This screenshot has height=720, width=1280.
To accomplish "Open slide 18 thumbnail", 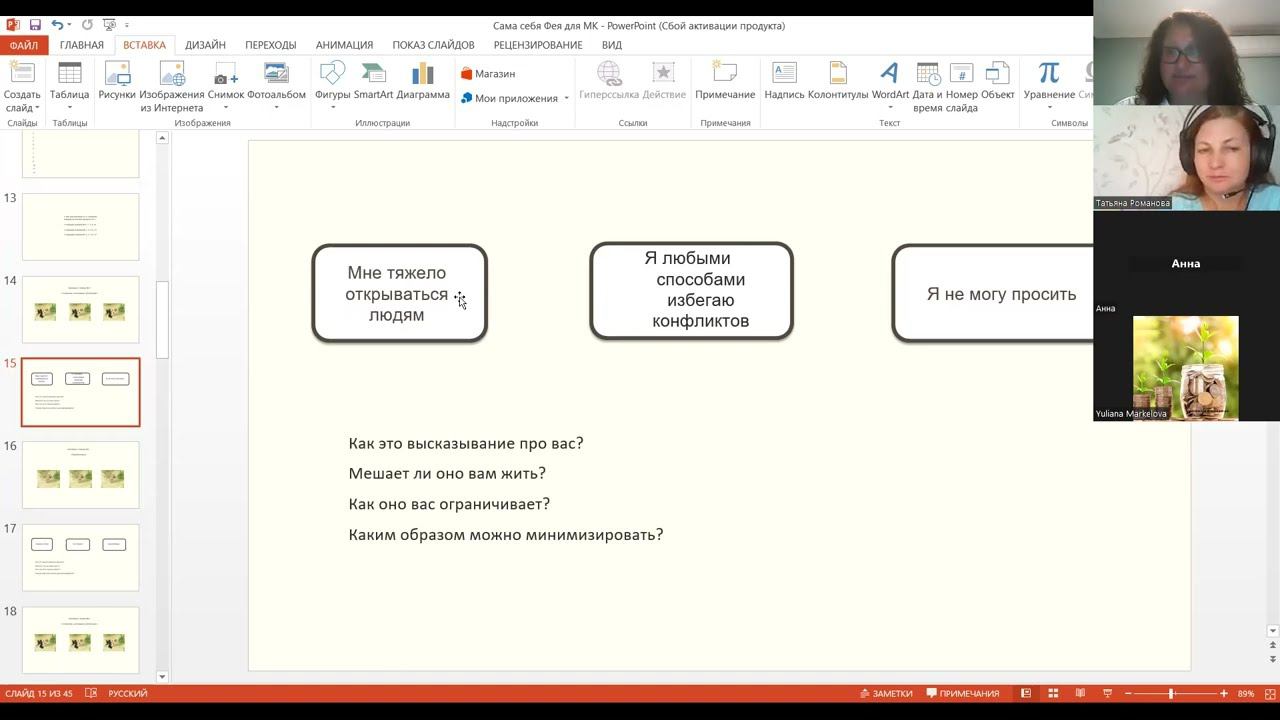I will click(x=80, y=640).
